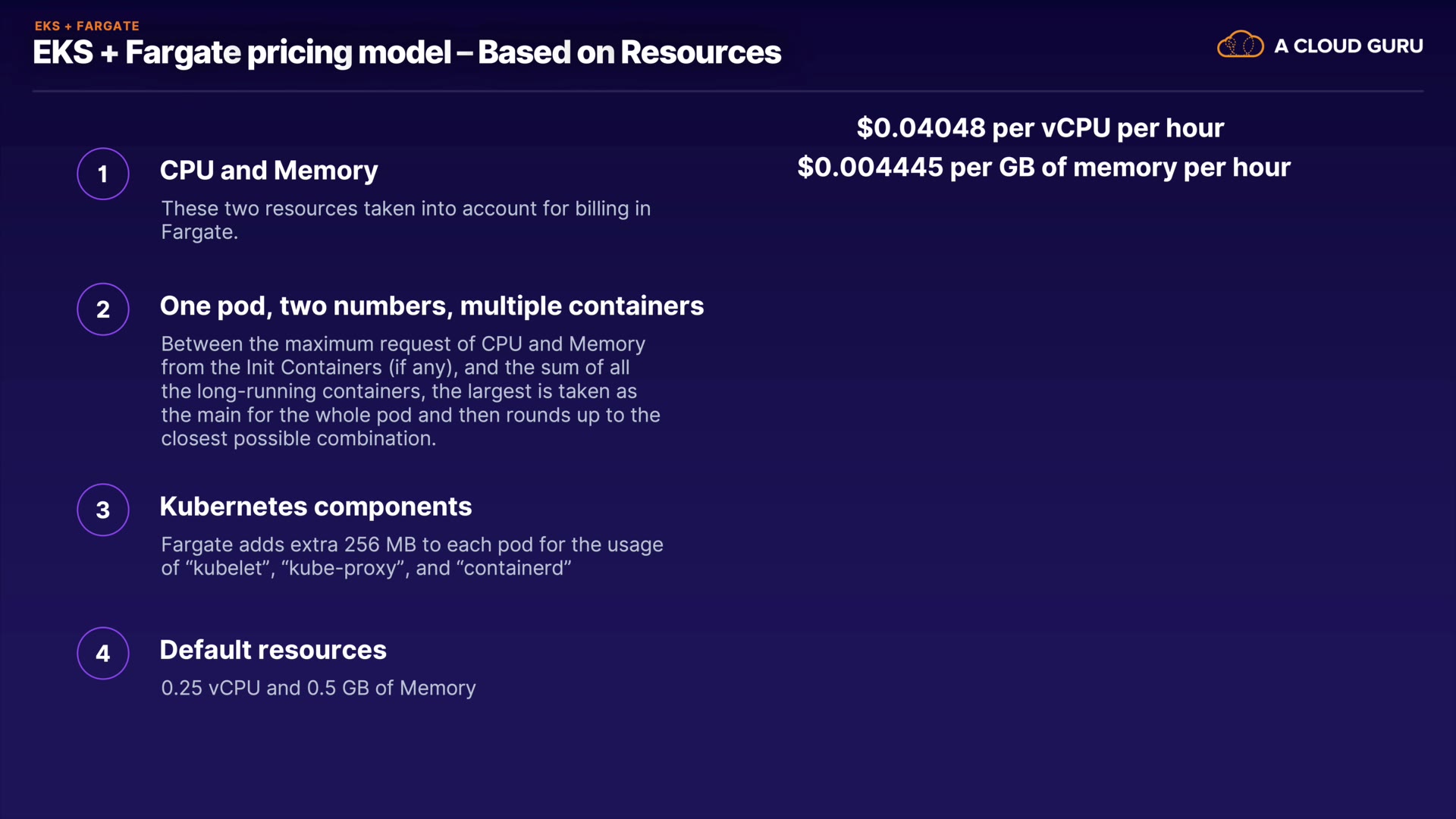Select the One pod, two numbers heading
Viewport: 1456px width, 819px height.
click(x=431, y=306)
